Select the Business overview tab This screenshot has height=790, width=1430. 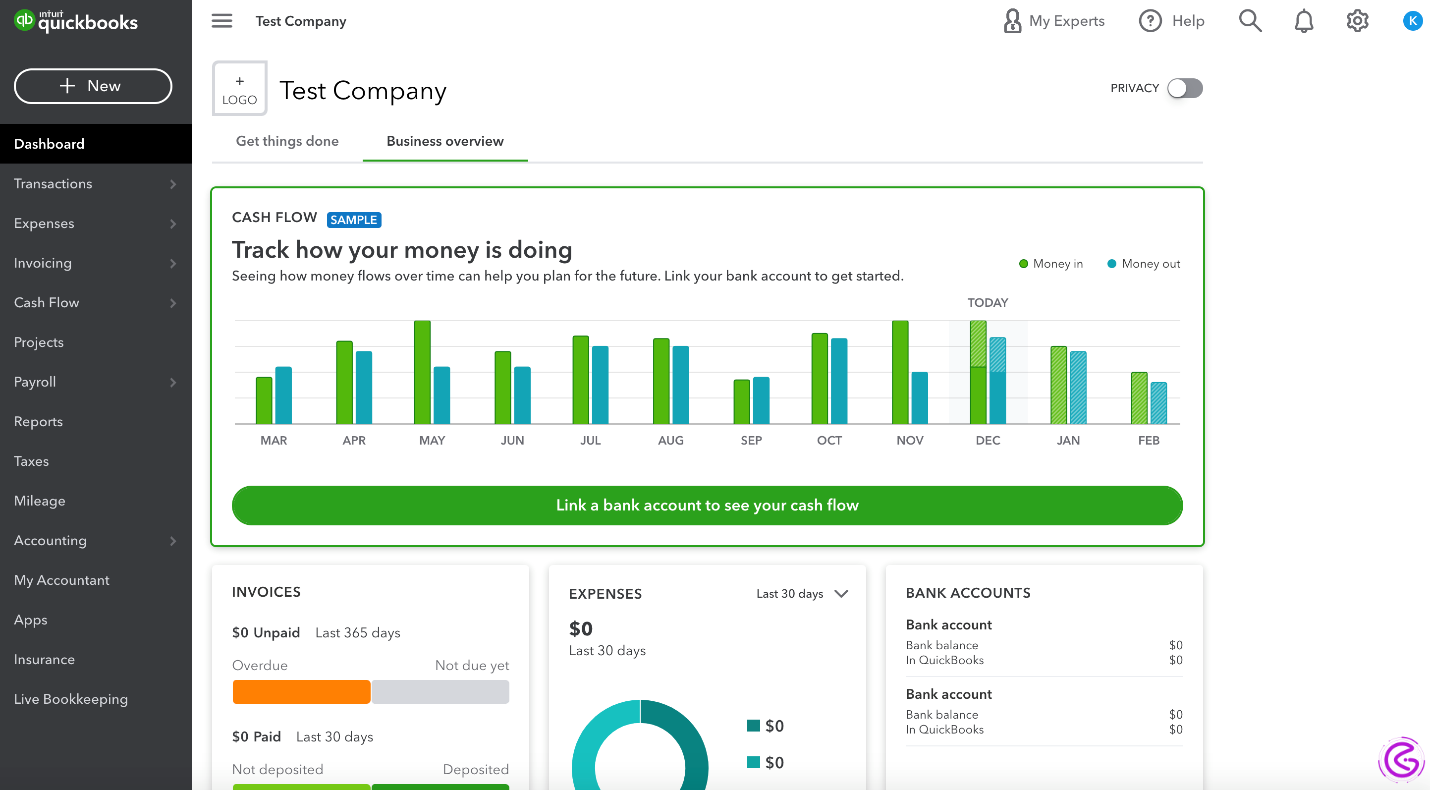(444, 141)
